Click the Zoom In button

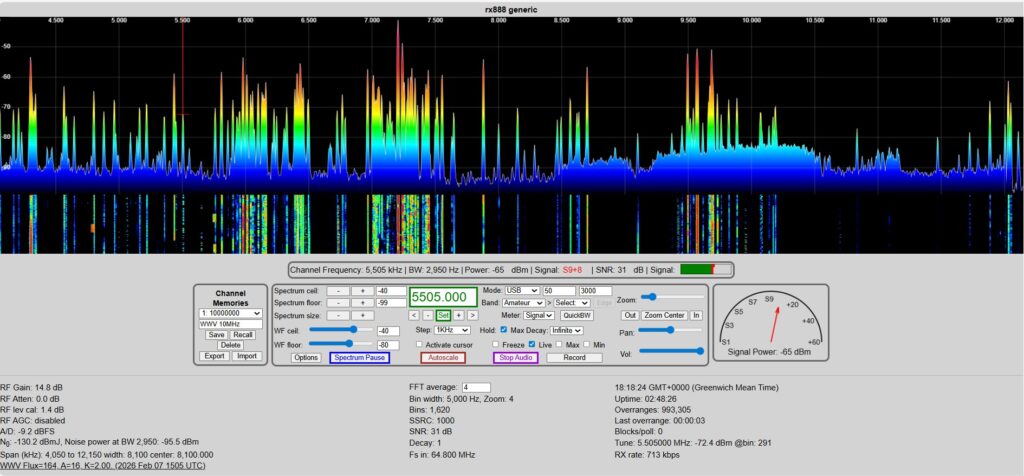(x=696, y=315)
